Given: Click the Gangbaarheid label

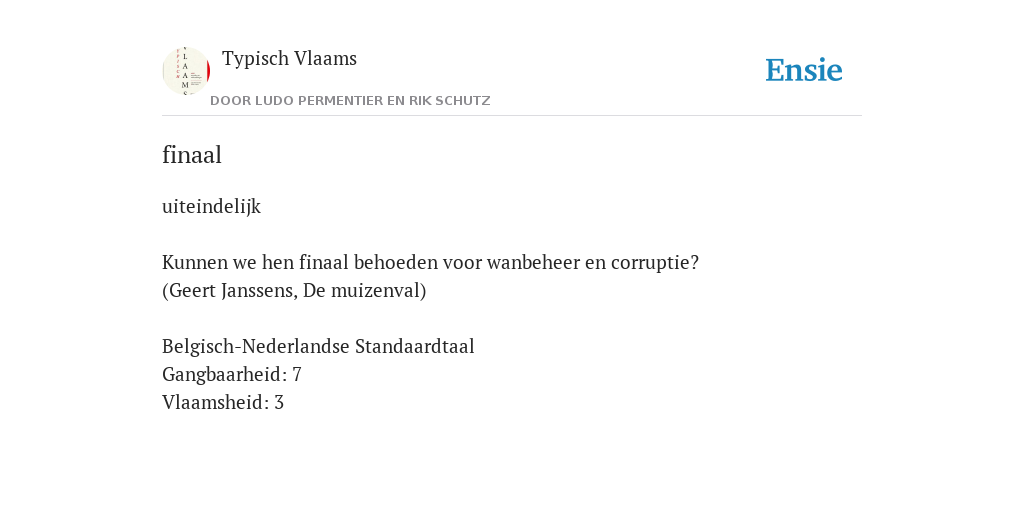Looking at the screenshot, I should (222, 374).
